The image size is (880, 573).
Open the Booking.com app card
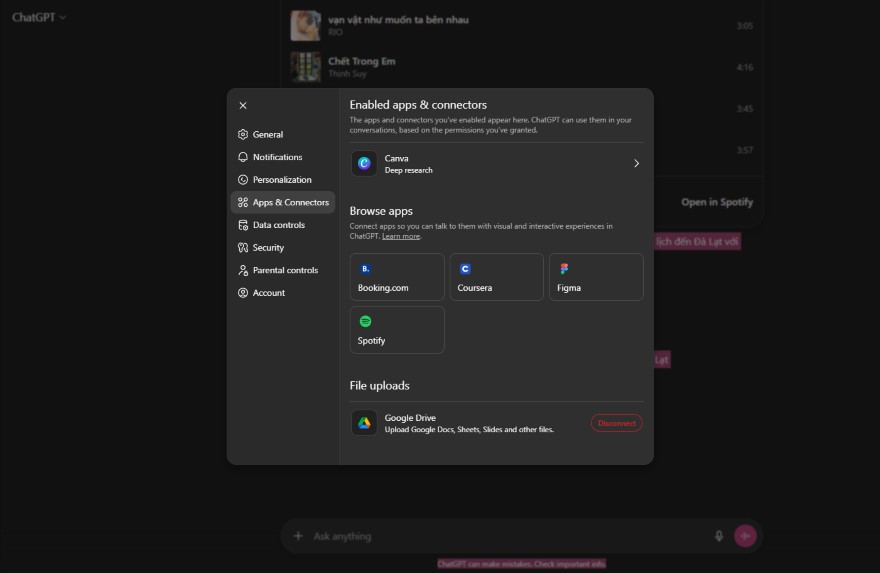pos(397,277)
